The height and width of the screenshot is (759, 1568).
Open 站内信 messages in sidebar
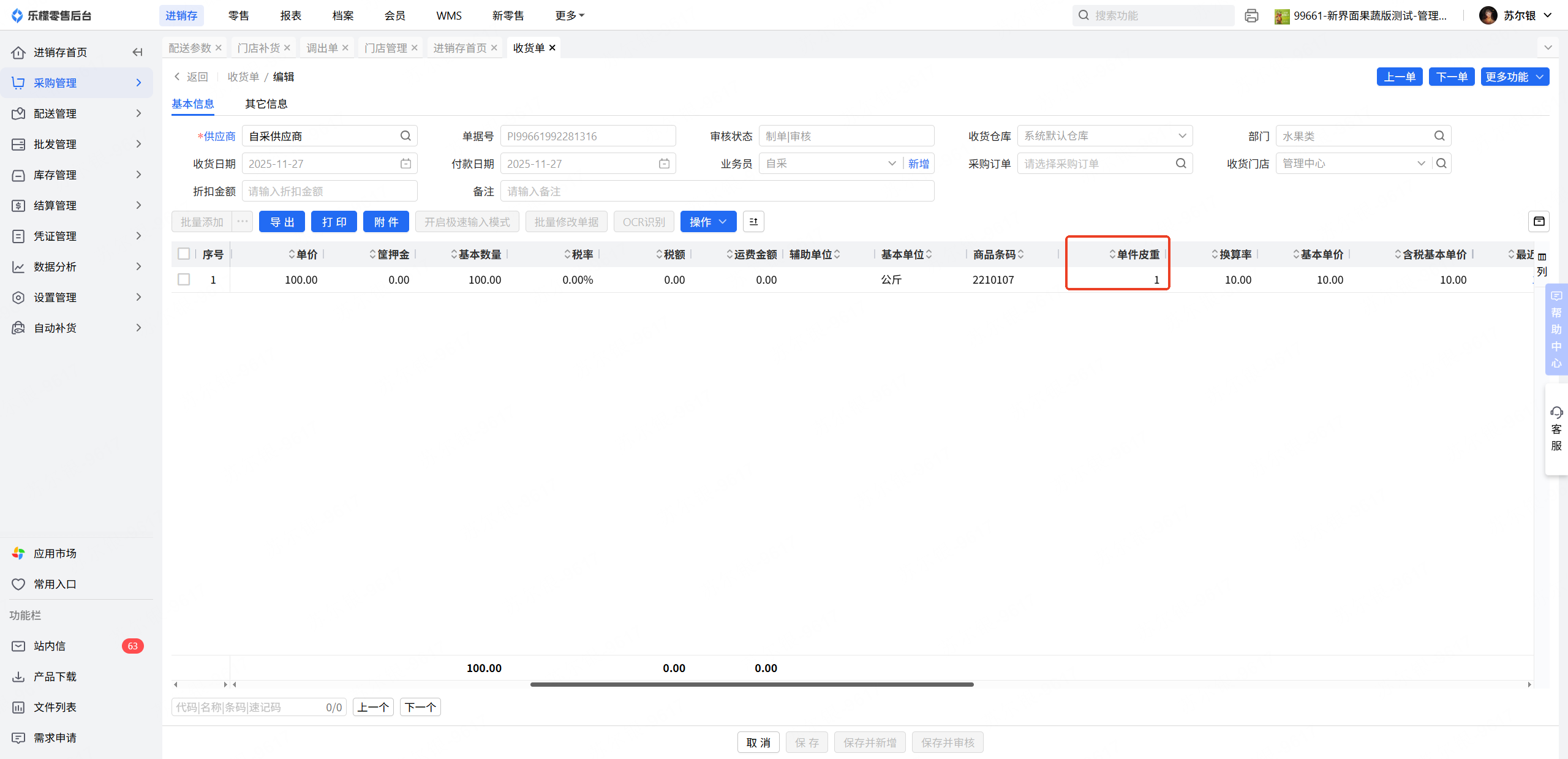pyautogui.click(x=50, y=646)
